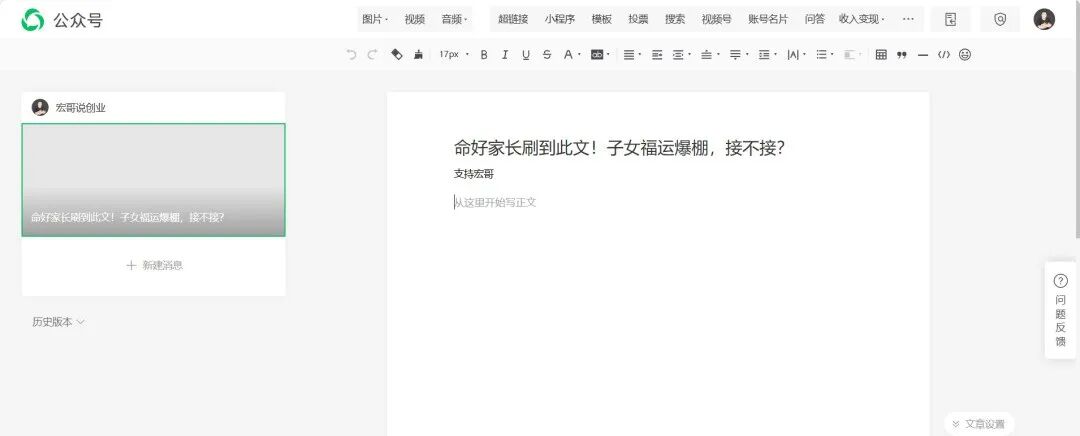Insert a blockquote with the quote icon
Image resolution: width=1080 pixels, height=436 pixels.
tap(902, 55)
